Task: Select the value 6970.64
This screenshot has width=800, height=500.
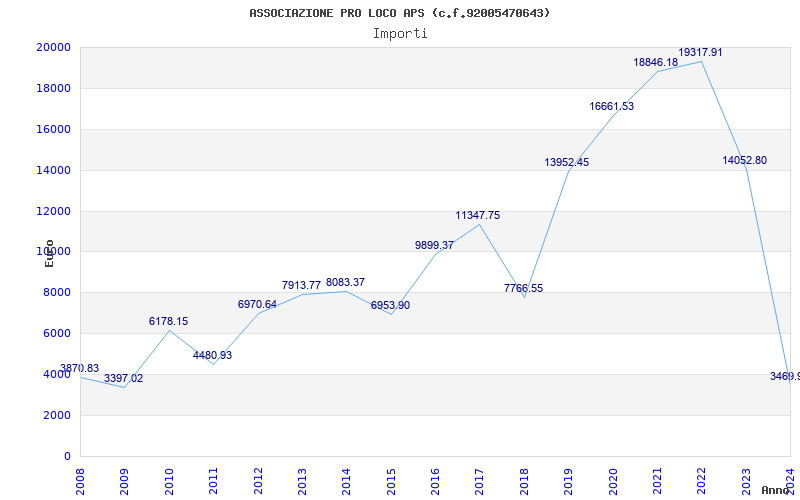Action: pos(257,305)
